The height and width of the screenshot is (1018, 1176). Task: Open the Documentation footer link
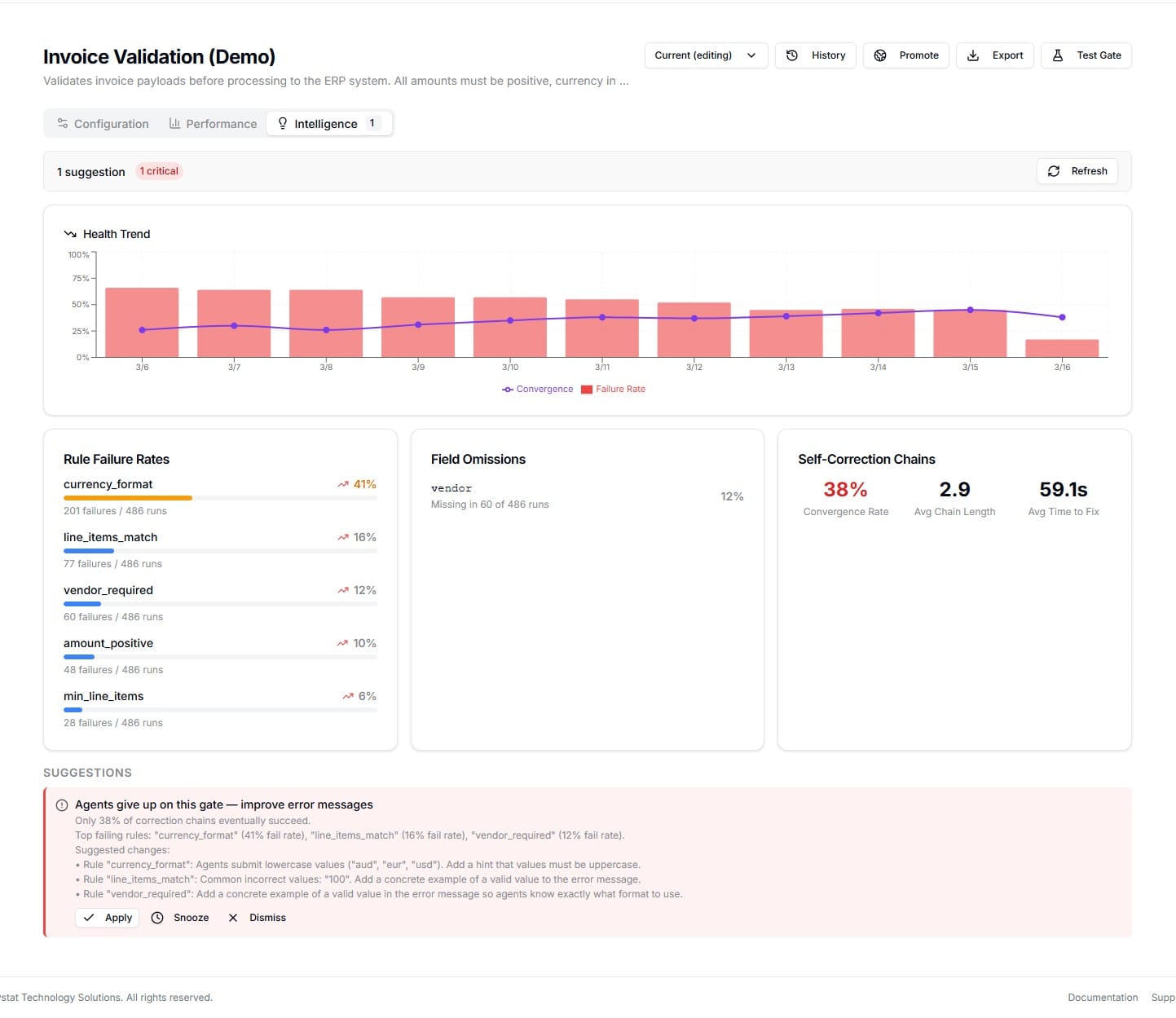[x=1103, y=998]
